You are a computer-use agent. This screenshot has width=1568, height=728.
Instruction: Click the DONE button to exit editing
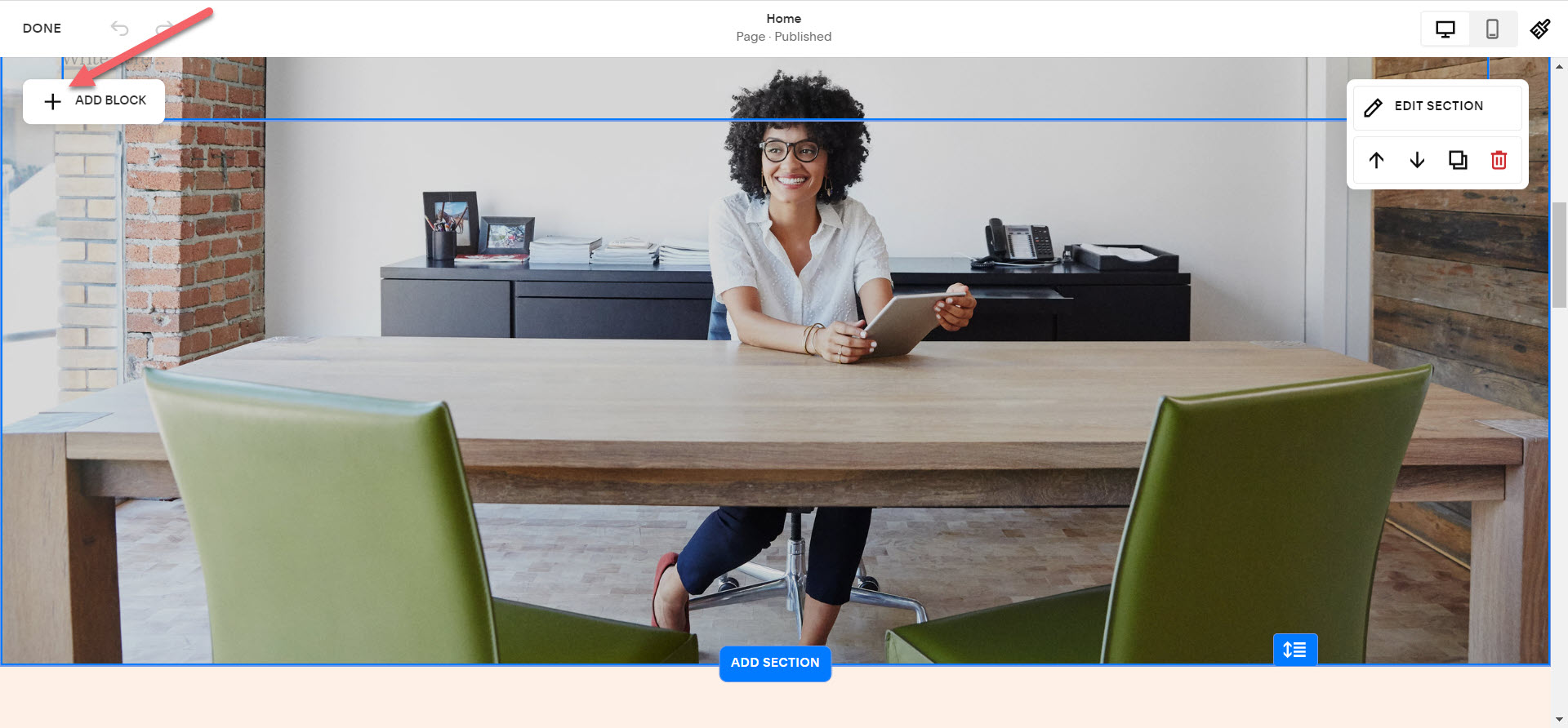(42, 29)
